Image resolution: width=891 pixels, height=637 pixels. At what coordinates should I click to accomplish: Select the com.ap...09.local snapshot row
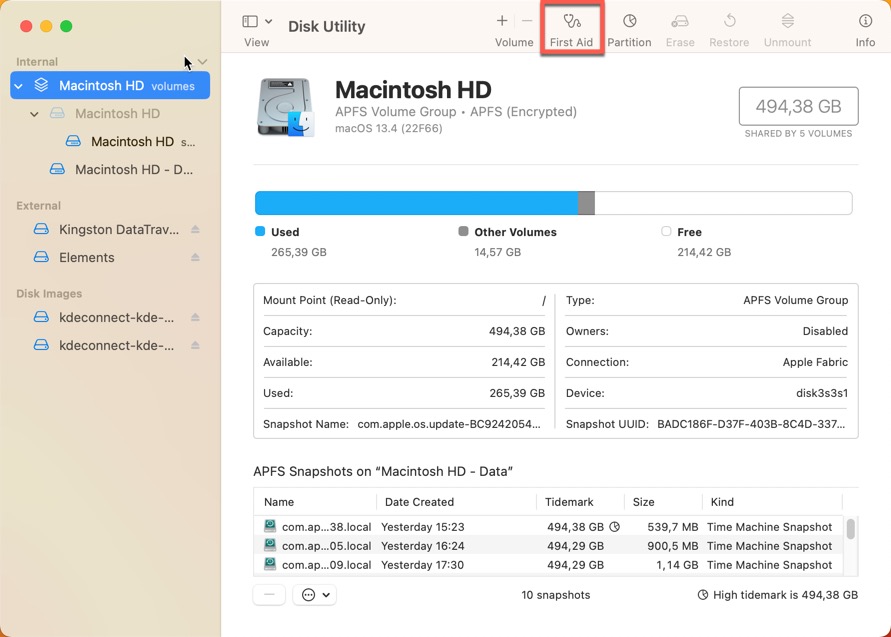(x=400, y=565)
